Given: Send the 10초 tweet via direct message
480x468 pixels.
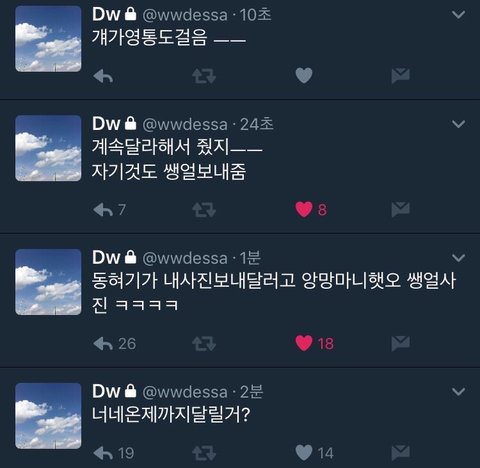Looking at the screenshot, I should coord(400,75).
